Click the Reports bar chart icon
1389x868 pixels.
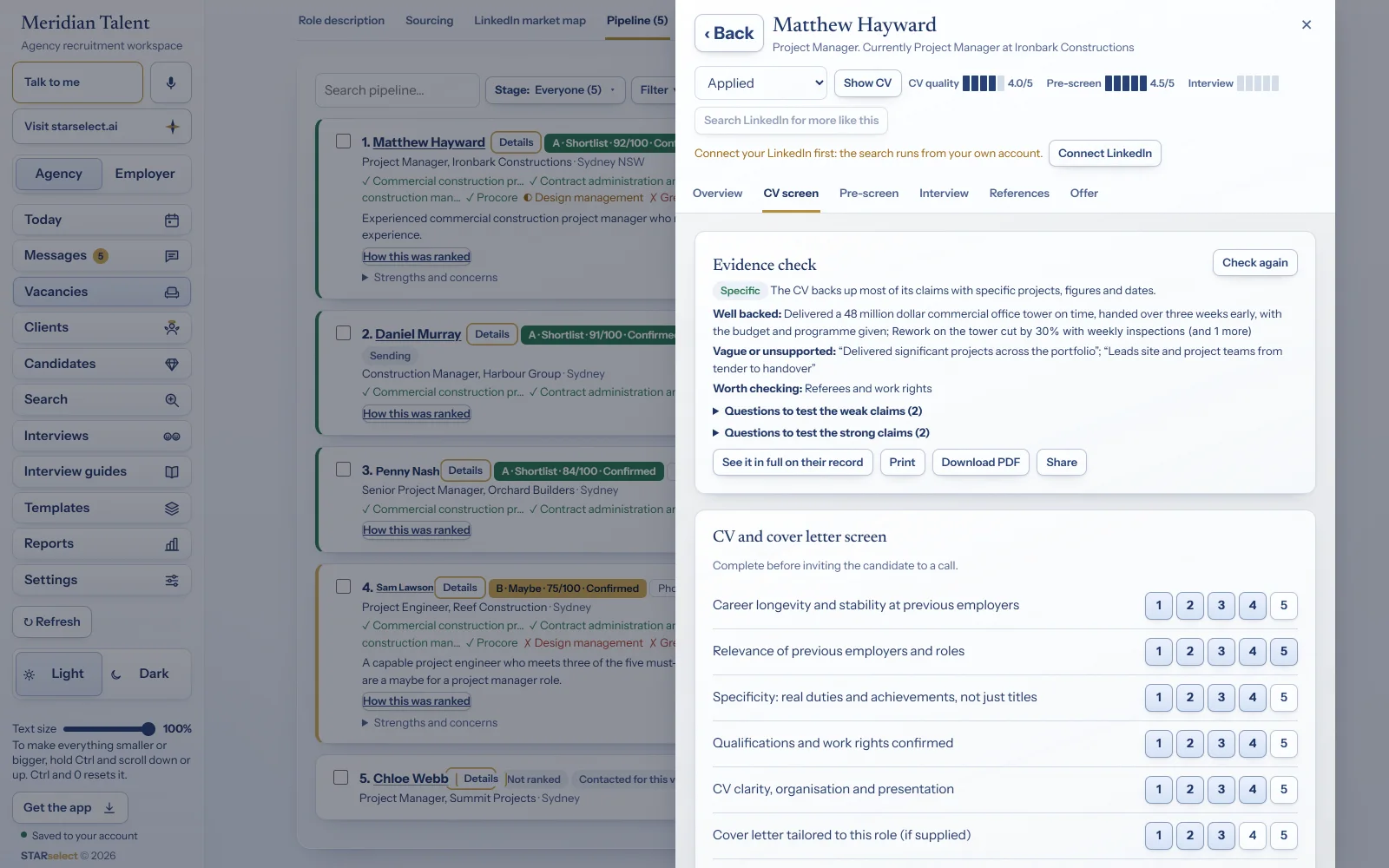click(x=172, y=544)
